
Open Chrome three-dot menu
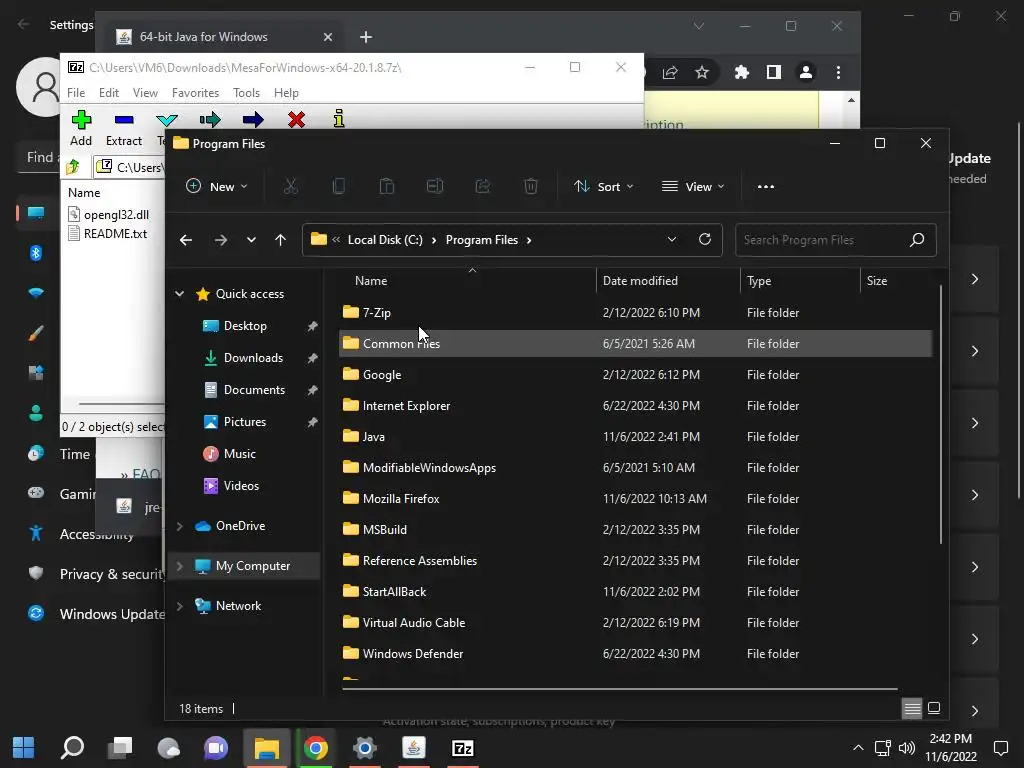(x=839, y=72)
